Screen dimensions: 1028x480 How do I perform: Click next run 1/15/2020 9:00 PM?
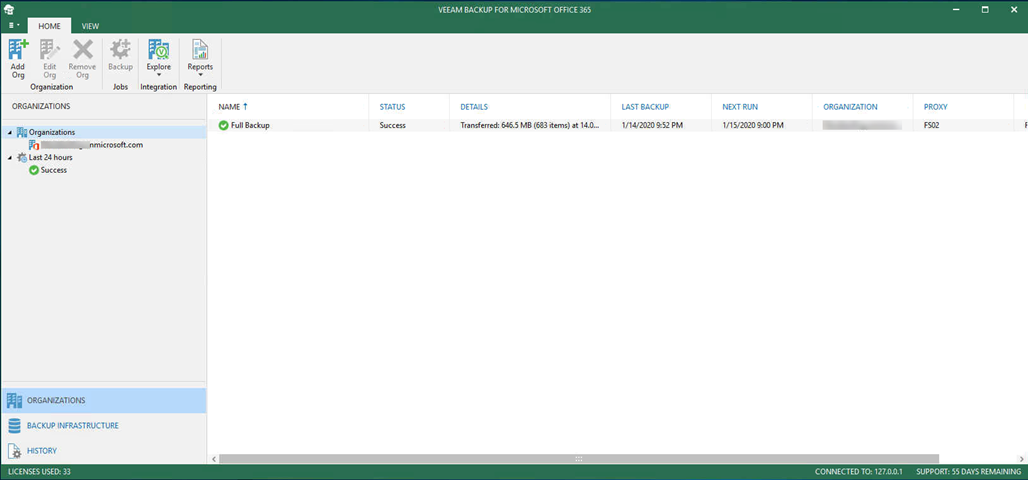(x=753, y=125)
